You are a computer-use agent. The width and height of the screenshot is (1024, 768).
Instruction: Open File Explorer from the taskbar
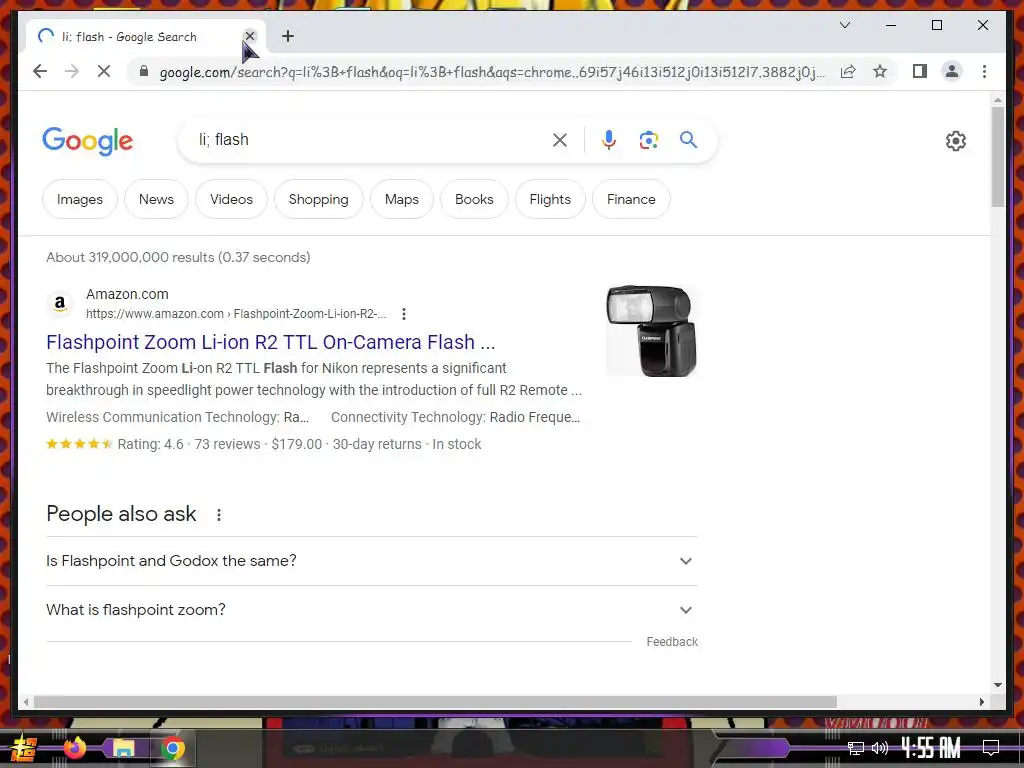click(123, 748)
